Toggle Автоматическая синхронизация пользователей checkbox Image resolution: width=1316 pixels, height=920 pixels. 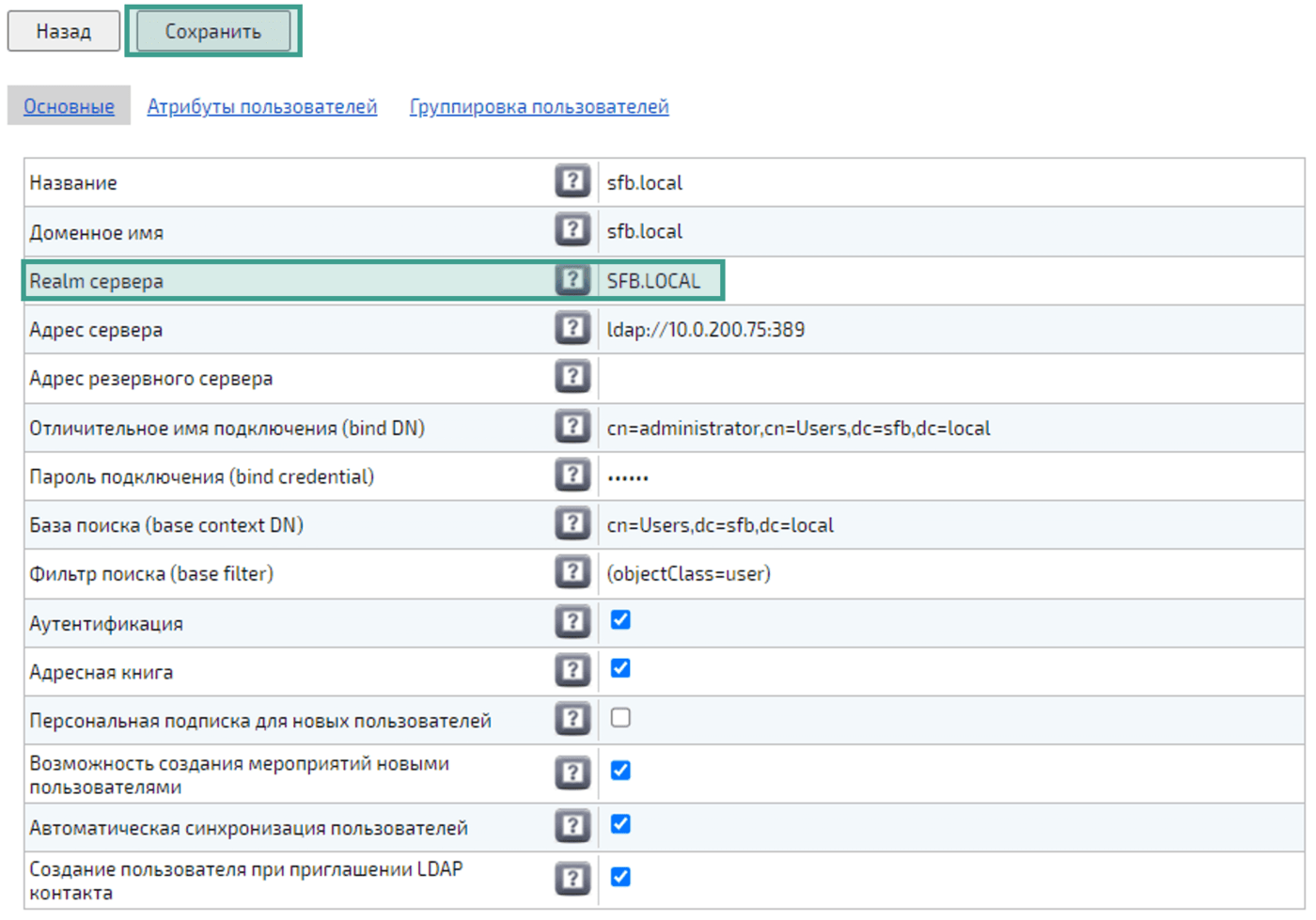[x=620, y=825]
